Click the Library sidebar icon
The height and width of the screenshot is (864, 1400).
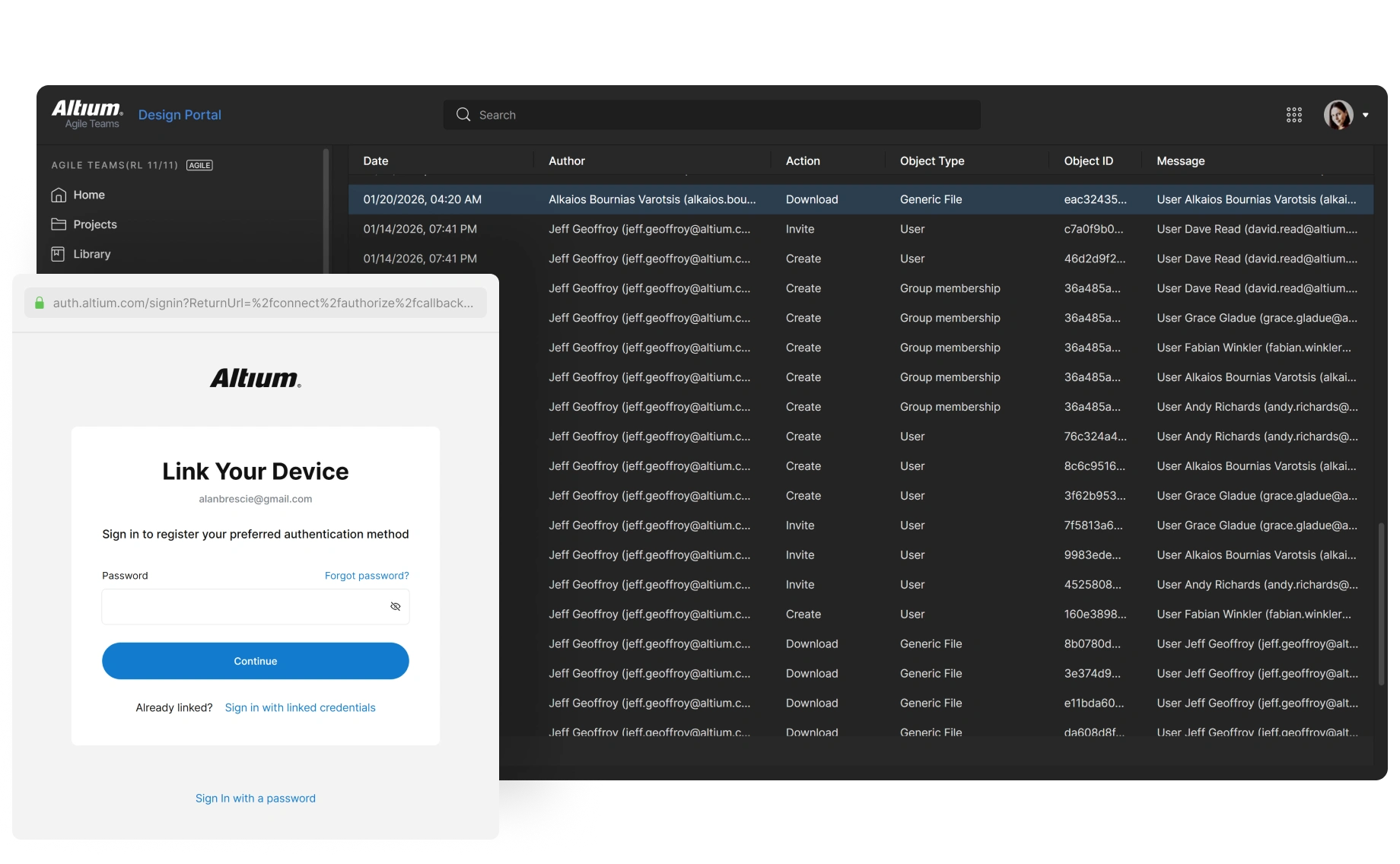pos(59,254)
